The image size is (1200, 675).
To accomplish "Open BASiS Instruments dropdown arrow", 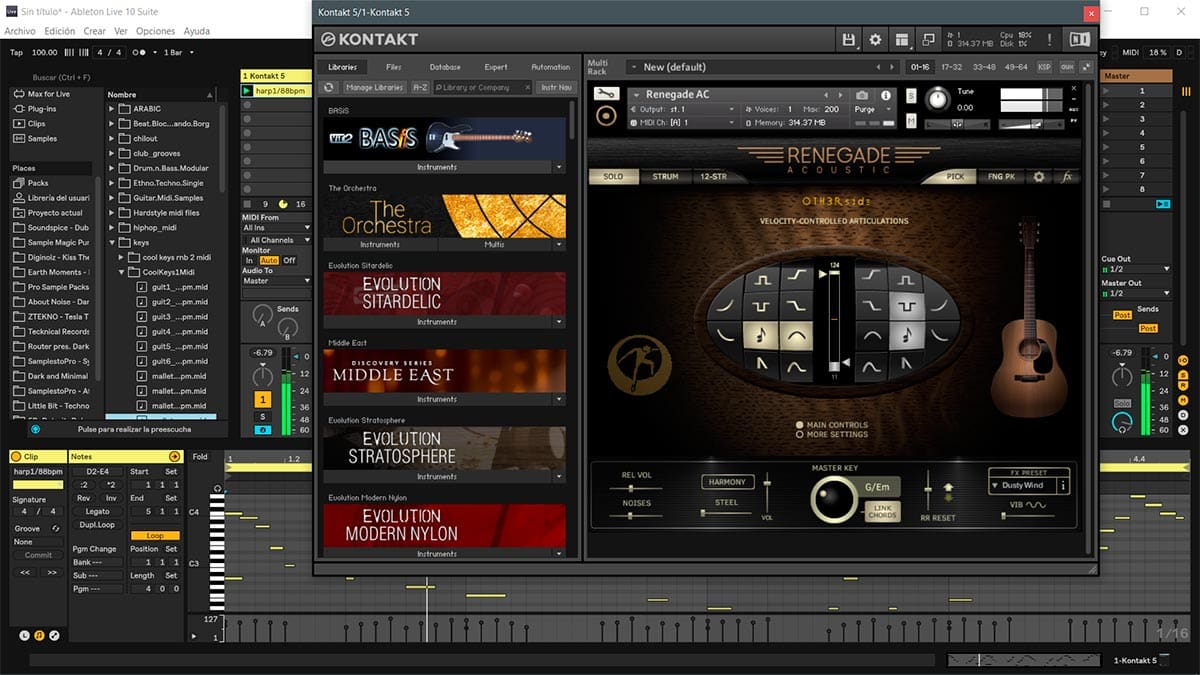I will tap(559, 167).
